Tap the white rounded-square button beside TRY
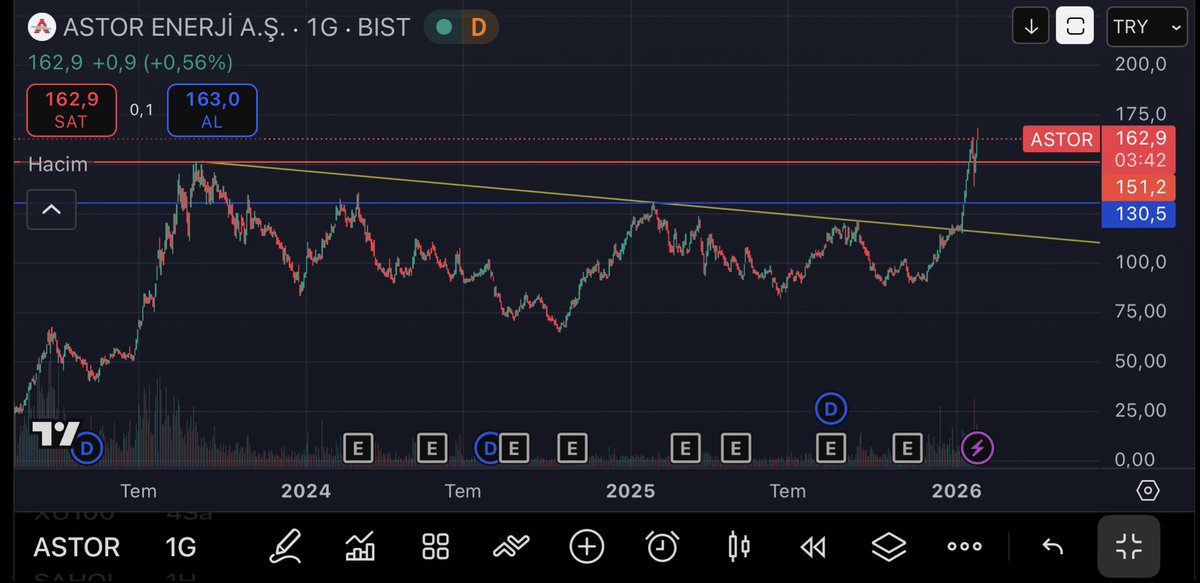 click(1075, 26)
